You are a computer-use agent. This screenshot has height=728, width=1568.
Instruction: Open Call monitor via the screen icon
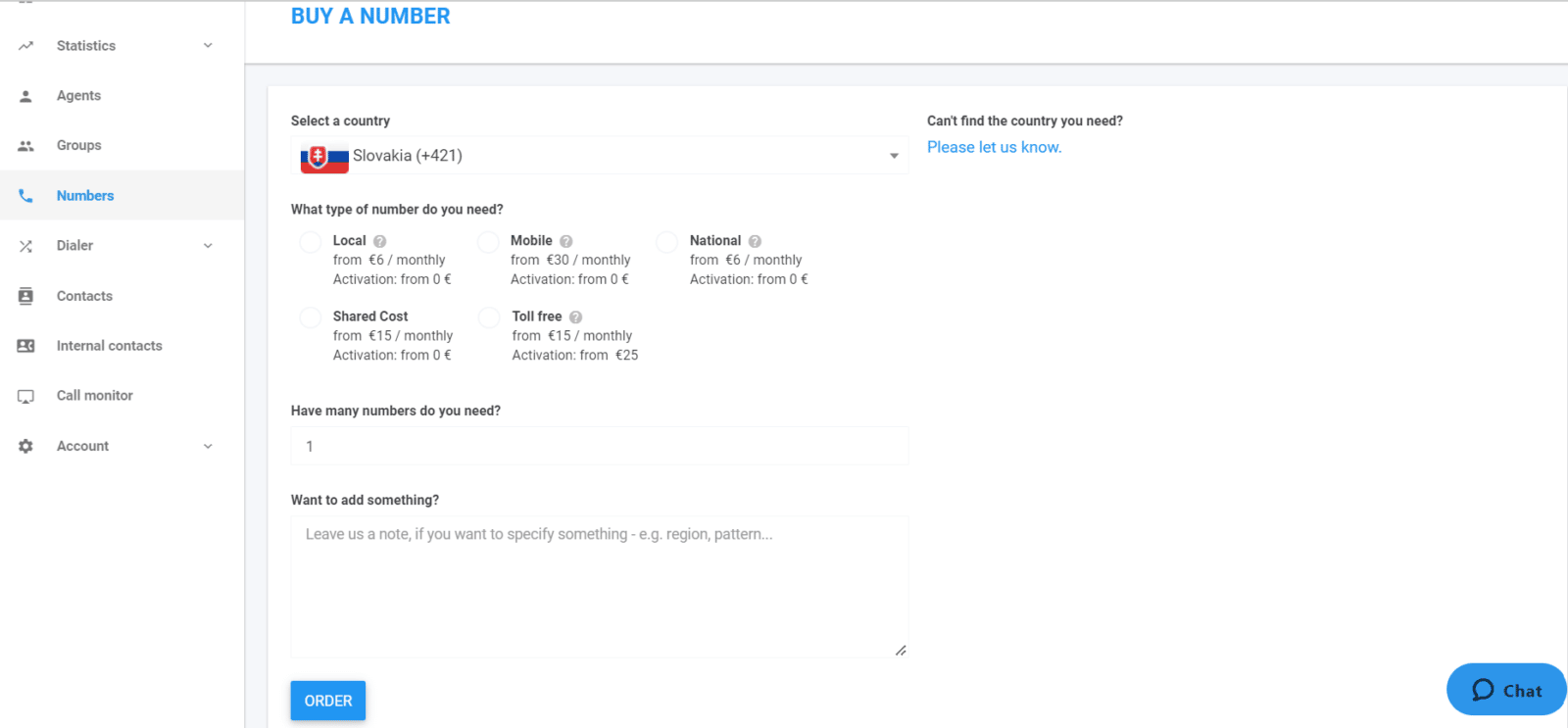(x=24, y=395)
